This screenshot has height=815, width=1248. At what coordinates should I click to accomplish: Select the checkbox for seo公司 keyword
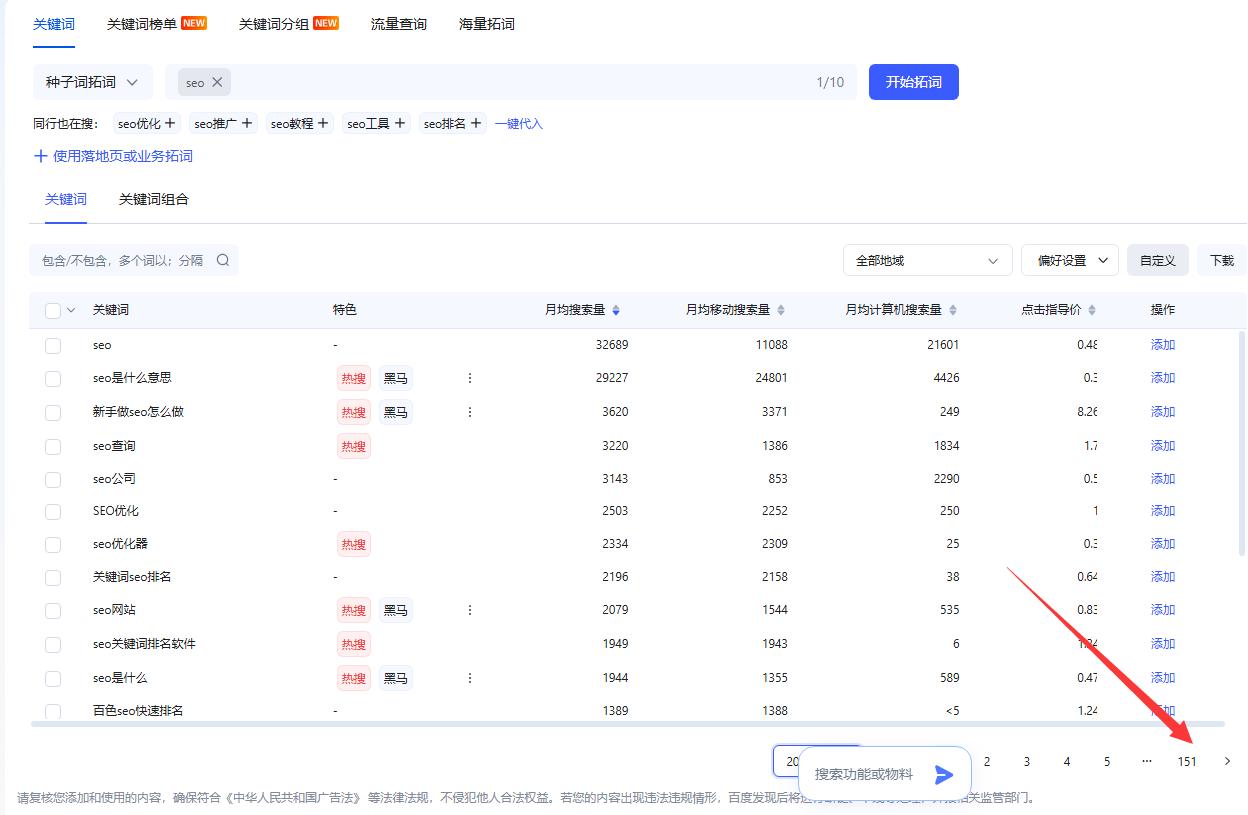click(53, 479)
